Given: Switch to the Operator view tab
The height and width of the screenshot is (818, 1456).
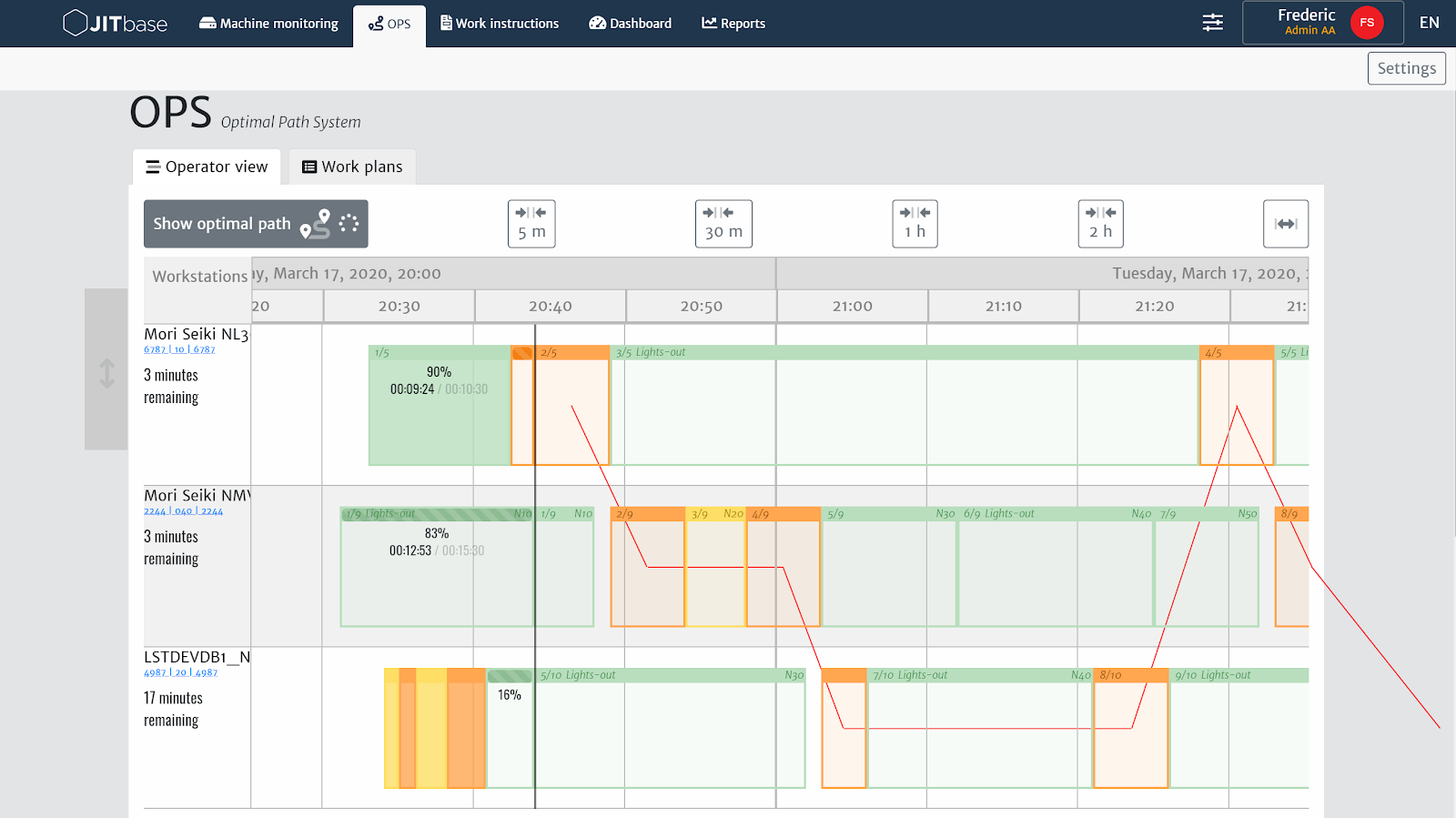Looking at the screenshot, I should tap(207, 167).
